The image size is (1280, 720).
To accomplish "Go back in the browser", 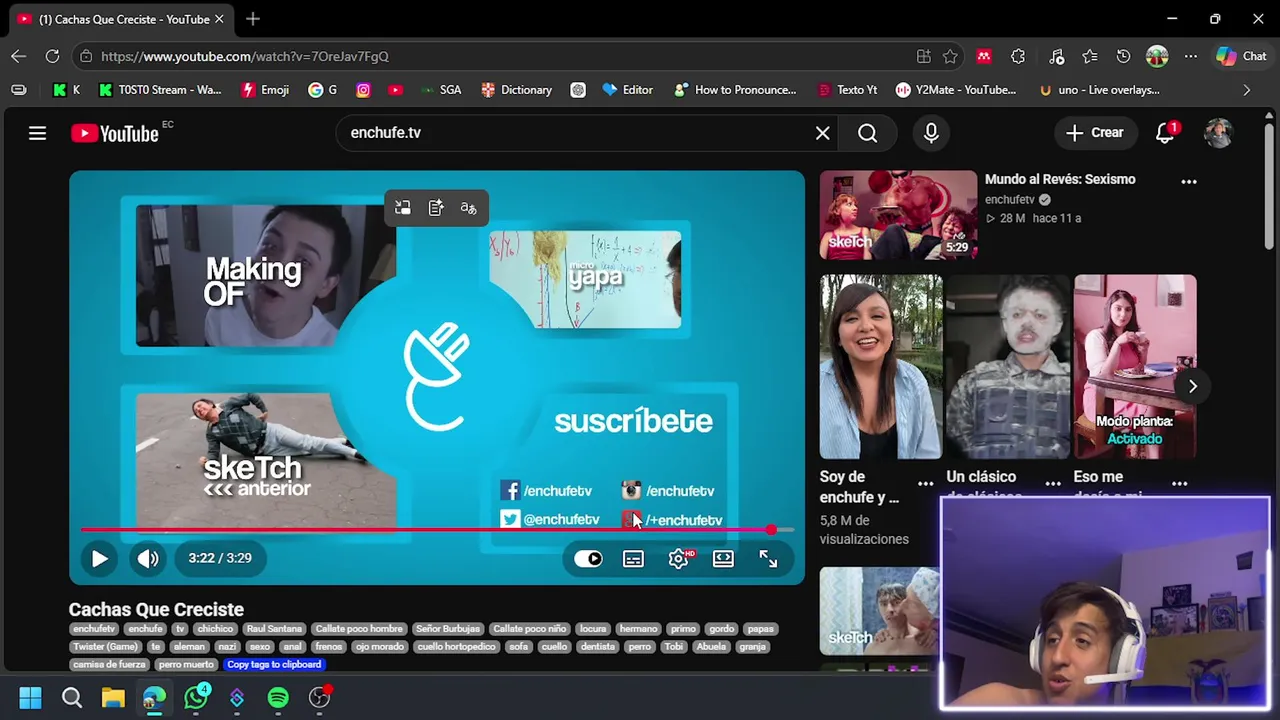I will [x=19, y=56].
